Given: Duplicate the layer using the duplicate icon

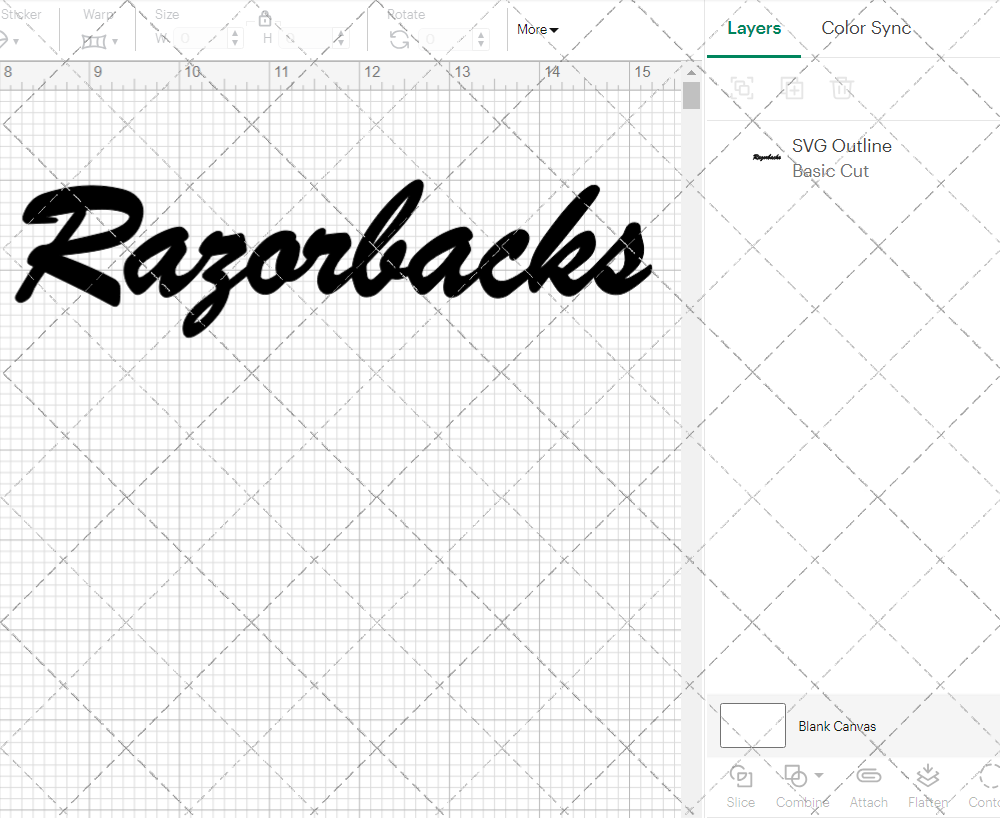Looking at the screenshot, I should tap(793, 88).
